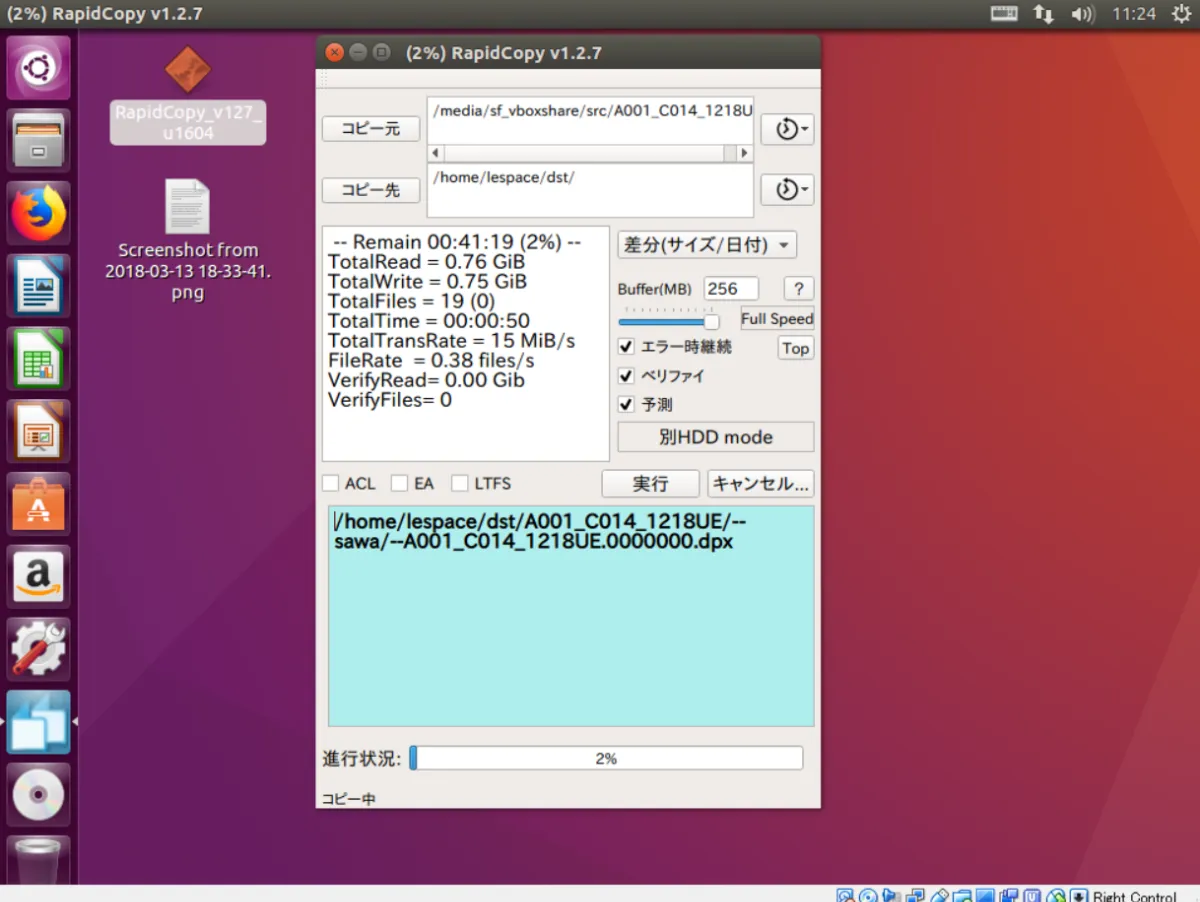Open the Trash in the launcher
Viewport: 1200px width, 902px height.
39,860
